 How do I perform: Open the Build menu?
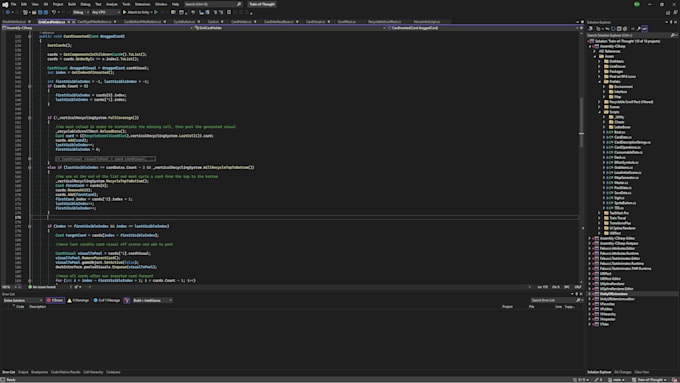point(72,4)
